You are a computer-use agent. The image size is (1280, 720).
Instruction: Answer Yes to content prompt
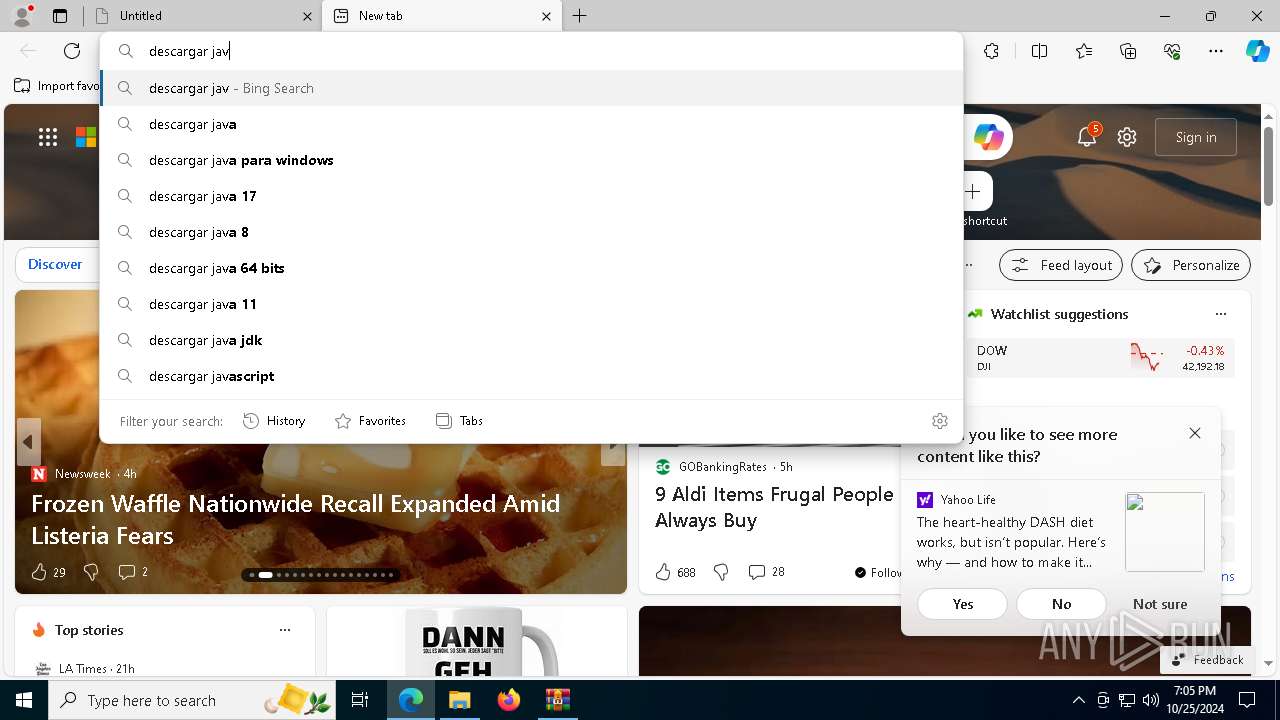point(963,604)
